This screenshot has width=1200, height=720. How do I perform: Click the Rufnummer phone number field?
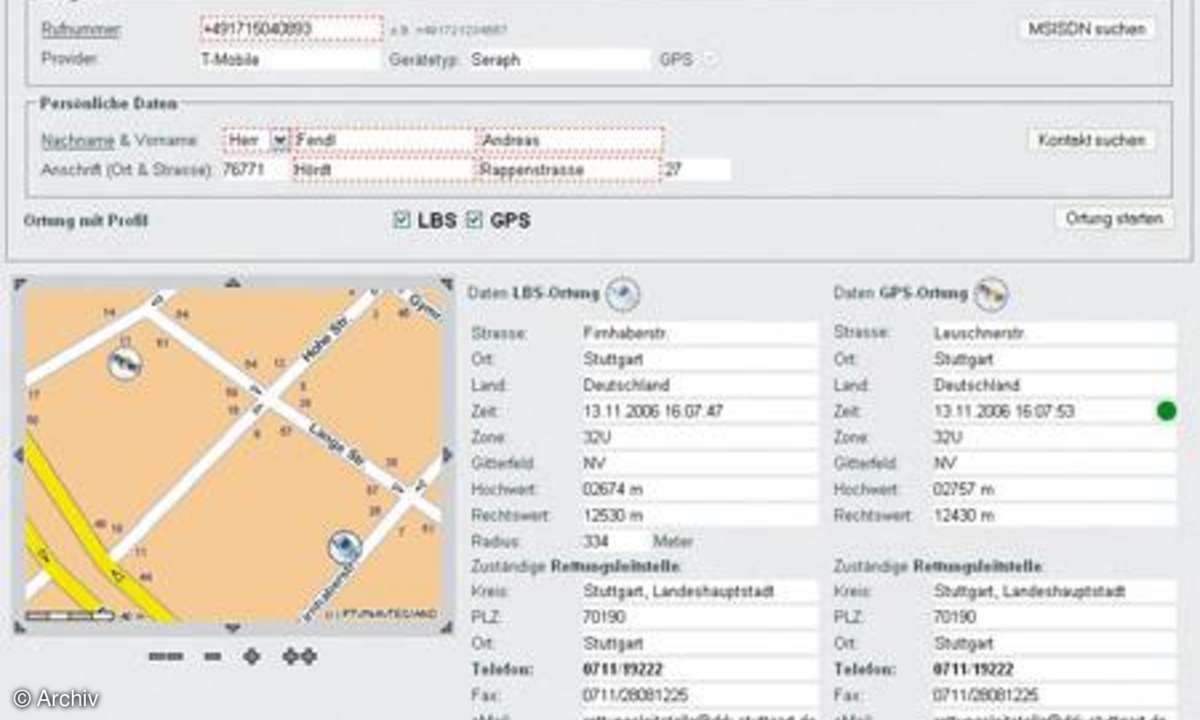click(291, 29)
